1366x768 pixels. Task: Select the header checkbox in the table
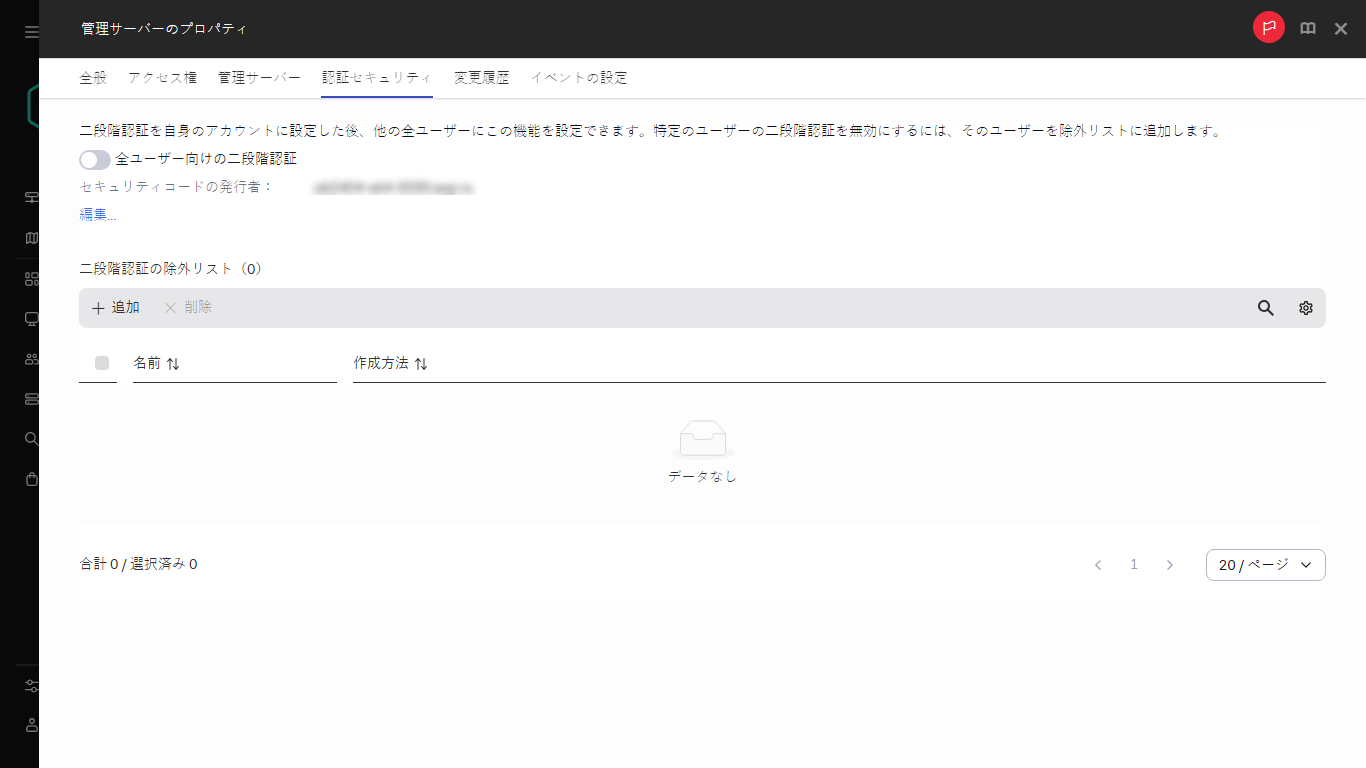100,363
